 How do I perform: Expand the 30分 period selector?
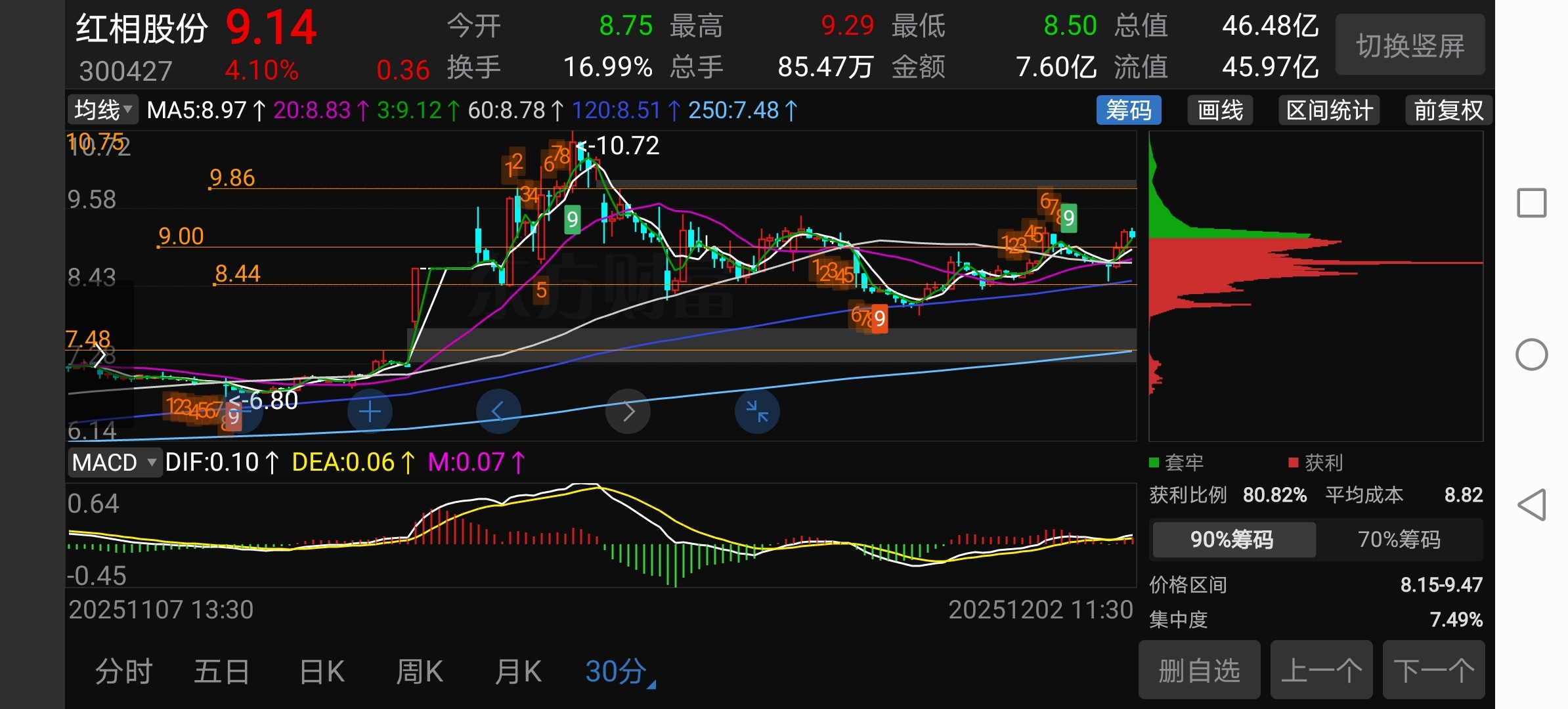click(x=619, y=672)
